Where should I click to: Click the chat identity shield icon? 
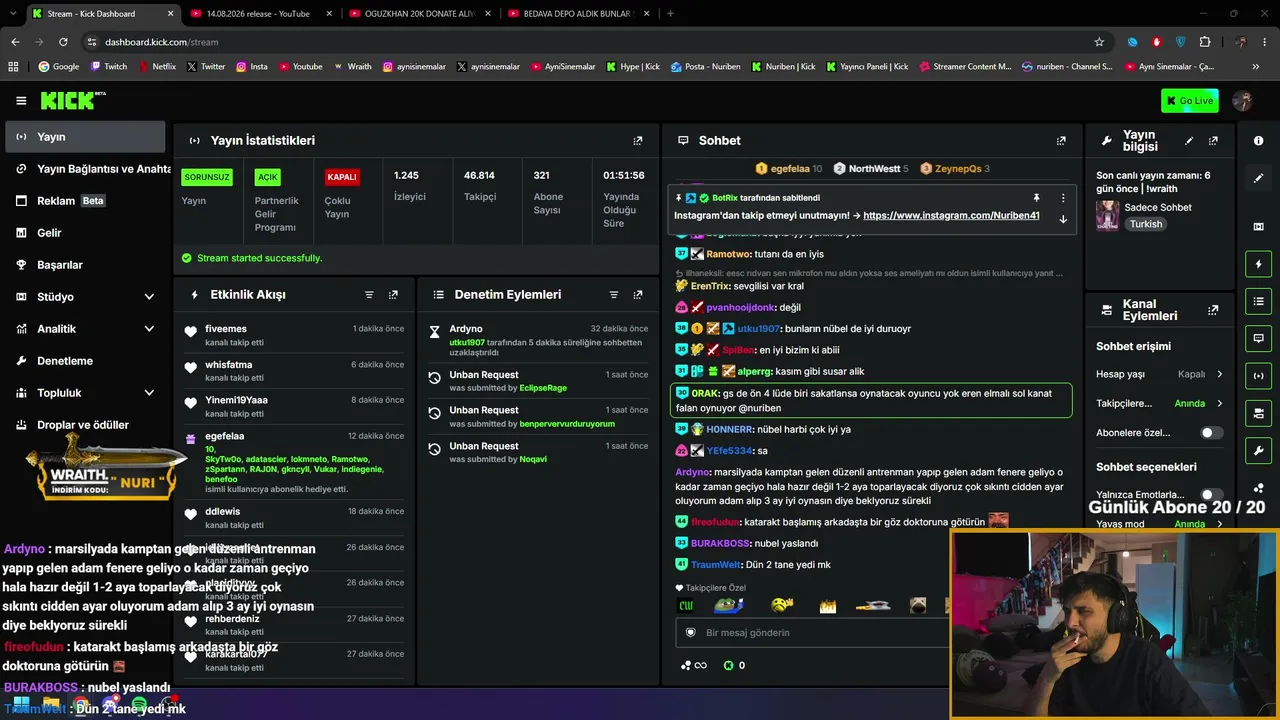(690, 633)
